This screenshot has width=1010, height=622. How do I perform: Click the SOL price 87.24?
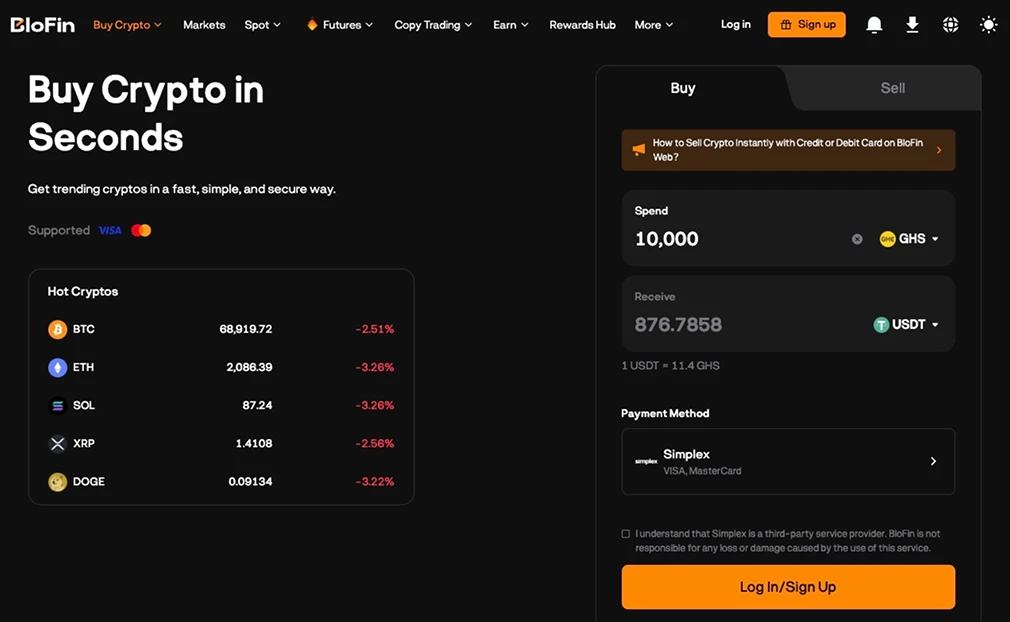tap(257, 405)
